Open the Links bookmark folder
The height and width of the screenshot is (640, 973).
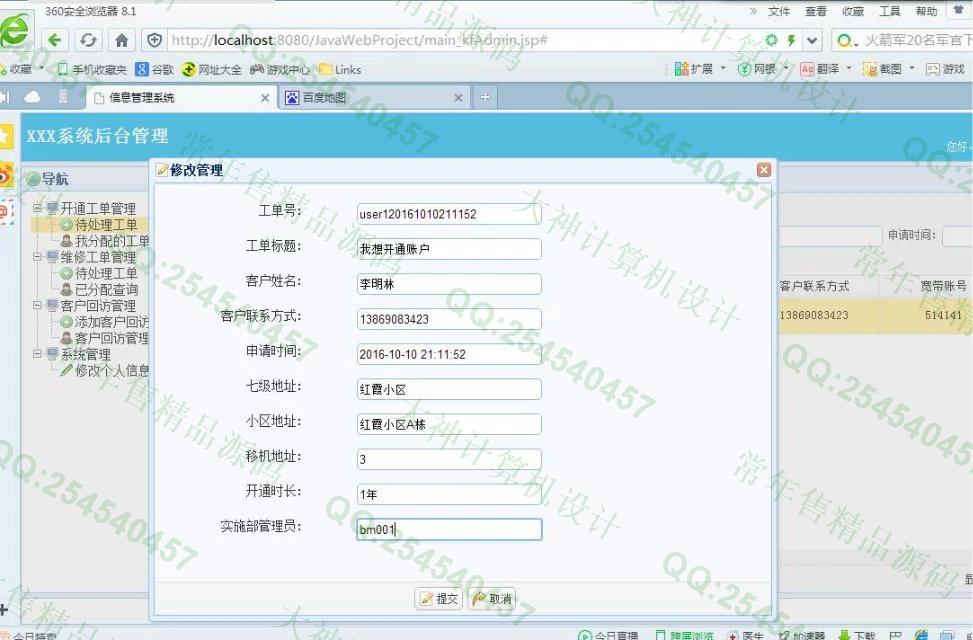(340, 70)
